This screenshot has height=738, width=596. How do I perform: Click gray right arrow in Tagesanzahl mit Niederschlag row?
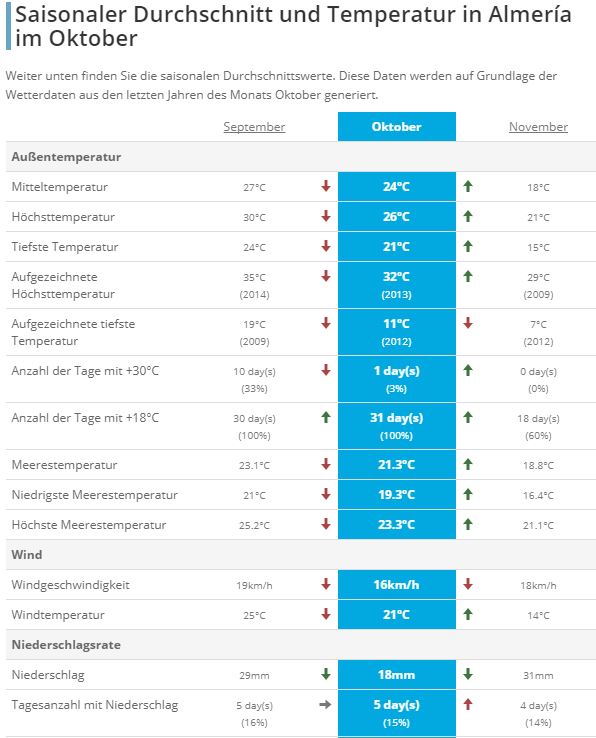(325, 705)
